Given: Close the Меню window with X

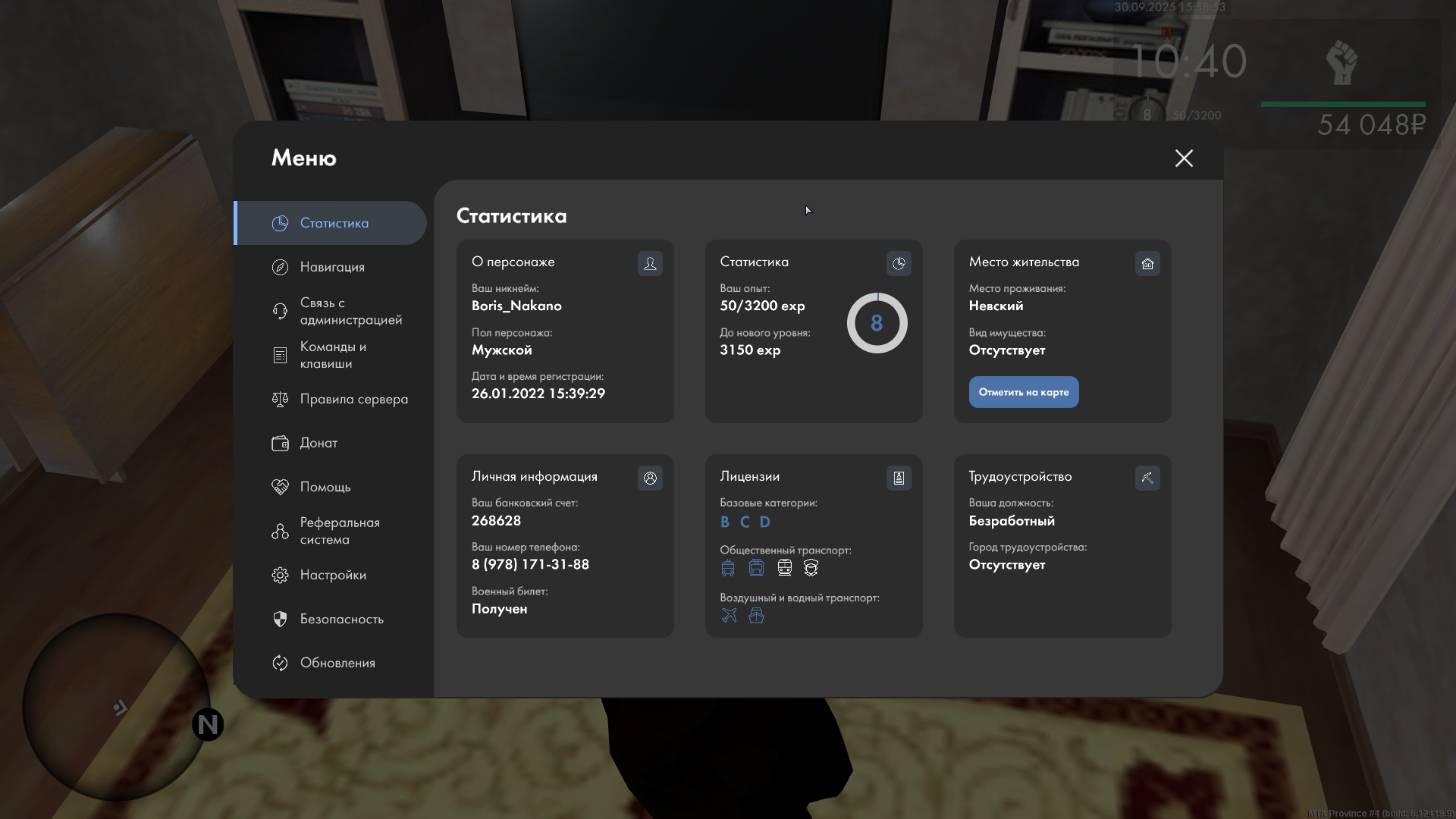Looking at the screenshot, I should [x=1184, y=158].
